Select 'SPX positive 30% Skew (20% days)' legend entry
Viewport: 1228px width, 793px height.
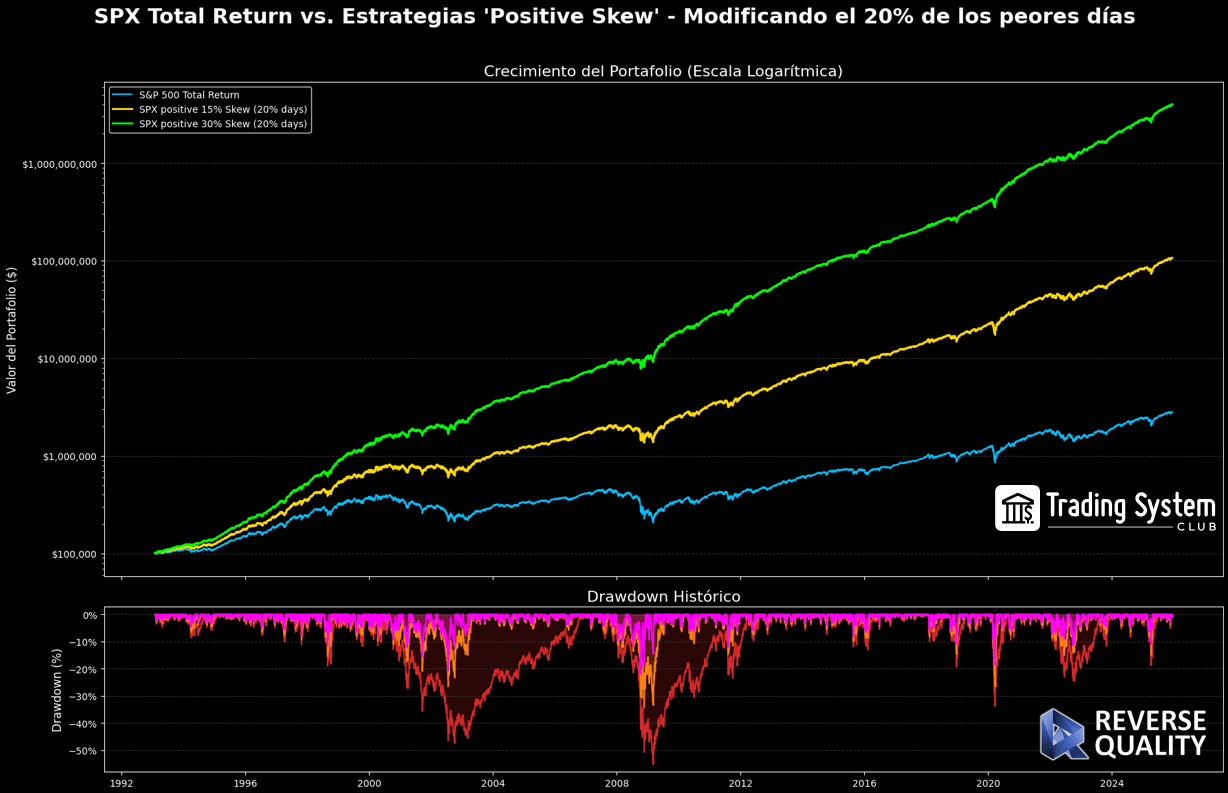pyautogui.click(x=223, y=125)
